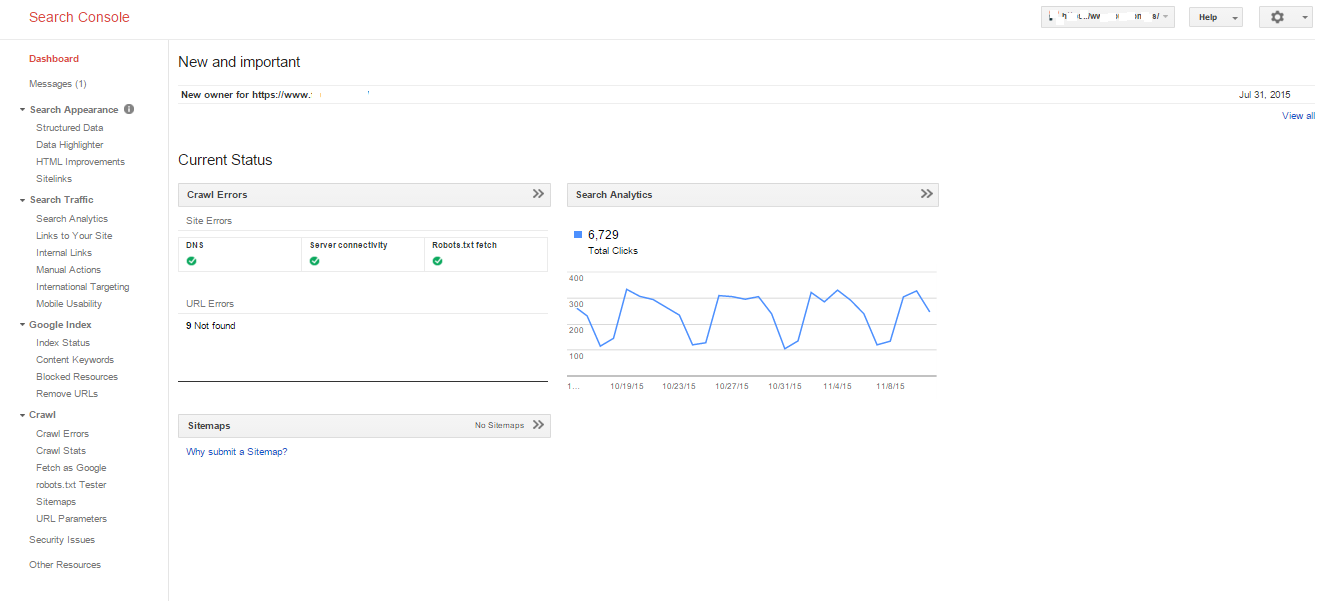
Task: Open Manual Actions
Action: [68, 270]
